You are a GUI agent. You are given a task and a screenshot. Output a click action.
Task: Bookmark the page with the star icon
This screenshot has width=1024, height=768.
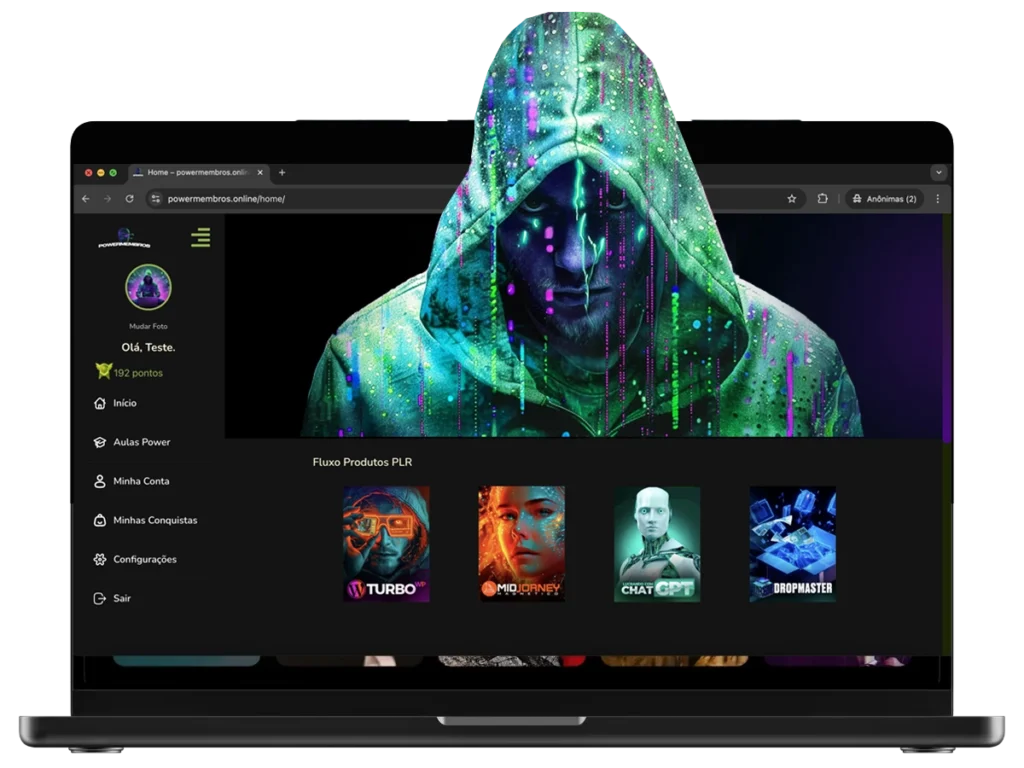(x=791, y=199)
